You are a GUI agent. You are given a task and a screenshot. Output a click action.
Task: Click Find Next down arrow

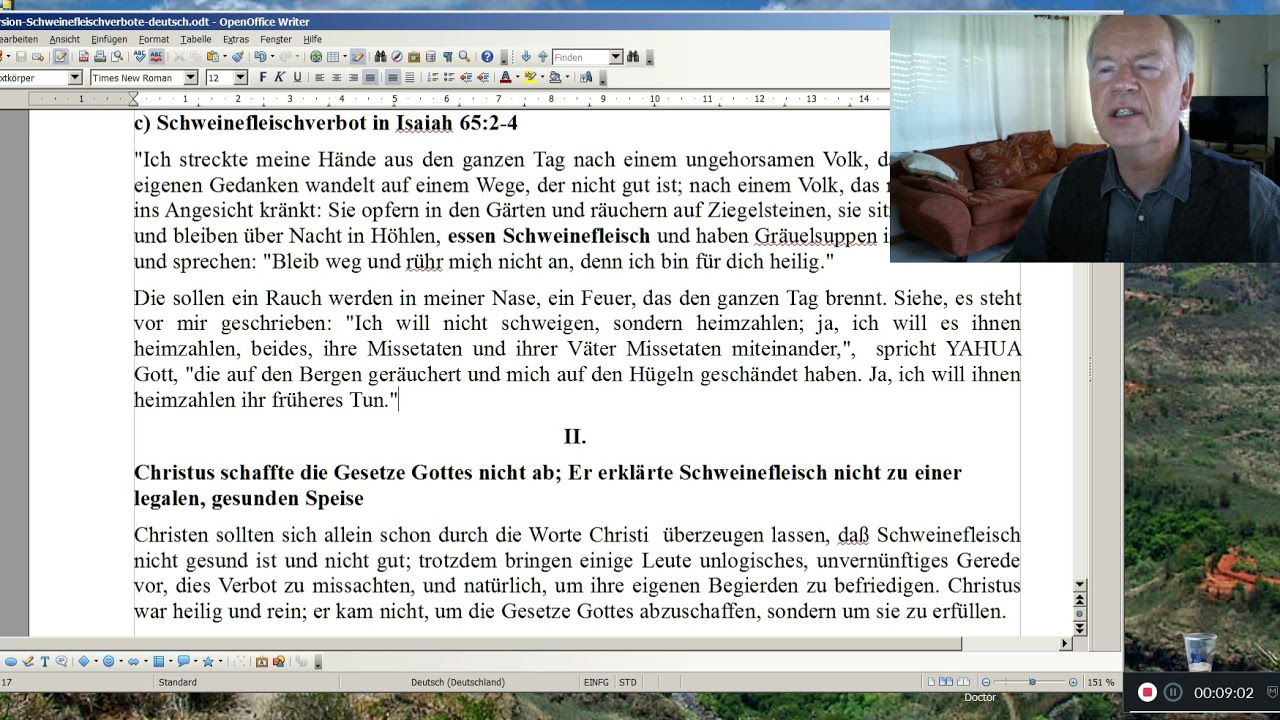pos(526,57)
